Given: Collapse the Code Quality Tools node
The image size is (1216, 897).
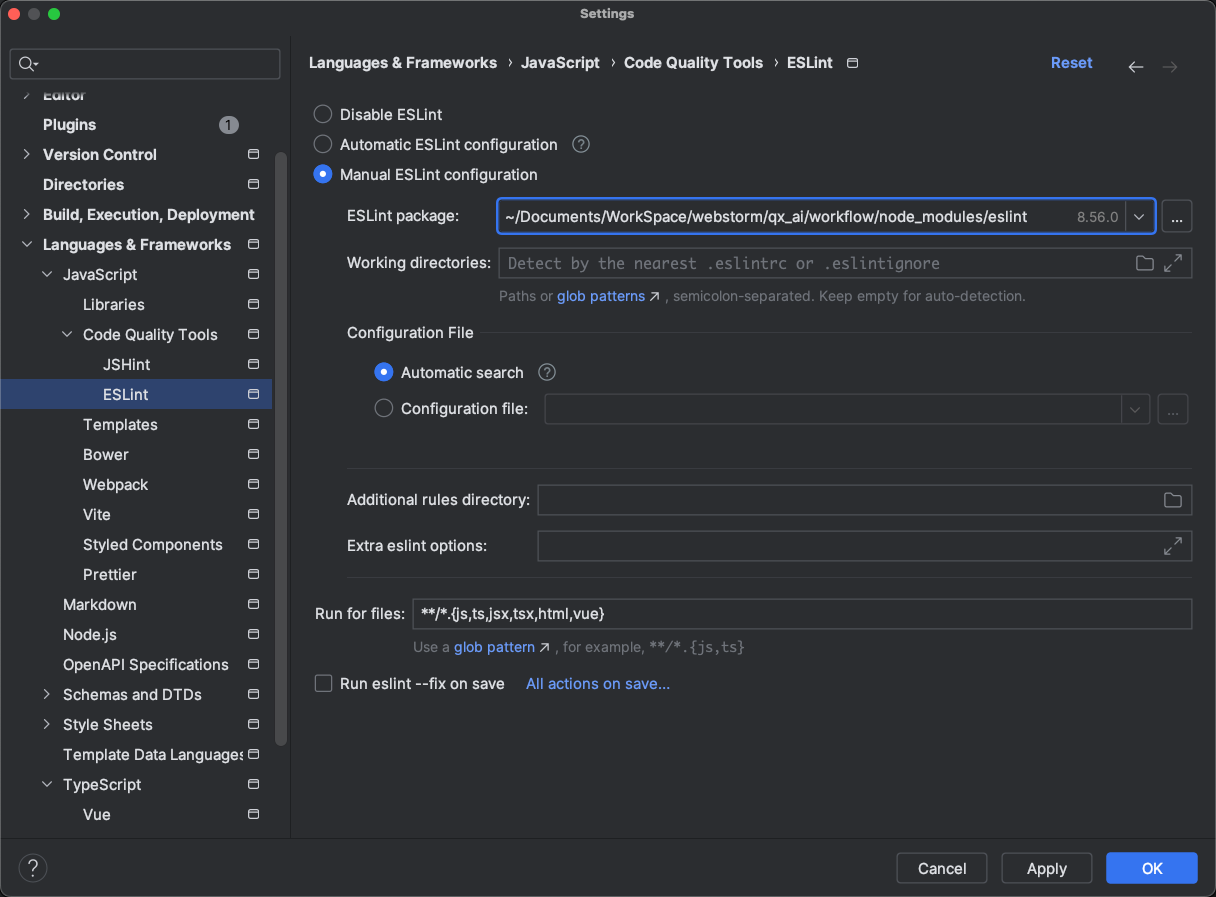Looking at the screenshot, I should coord(67,334).
